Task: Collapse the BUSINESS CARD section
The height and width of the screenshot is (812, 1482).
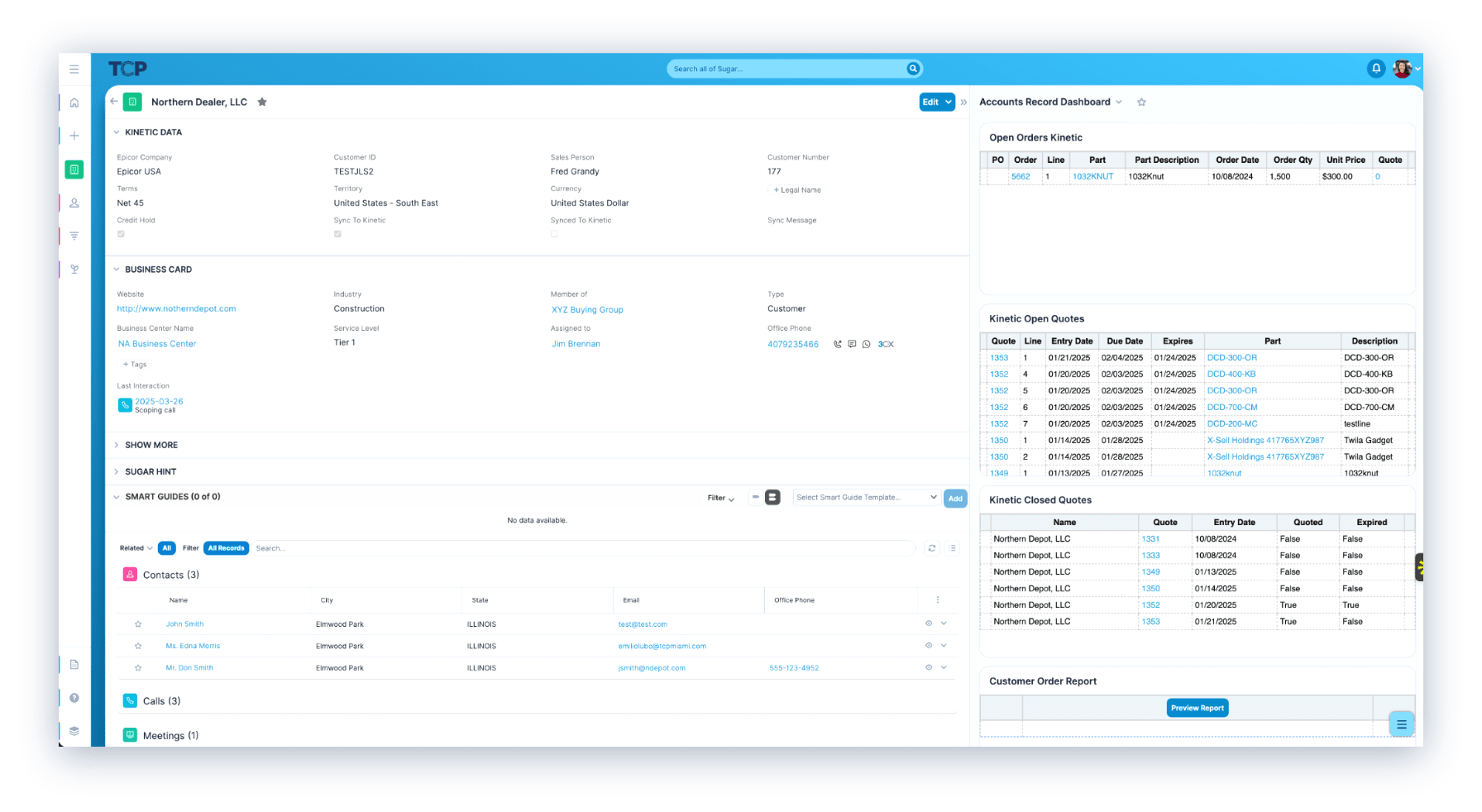Action: (x=117, y=270)
